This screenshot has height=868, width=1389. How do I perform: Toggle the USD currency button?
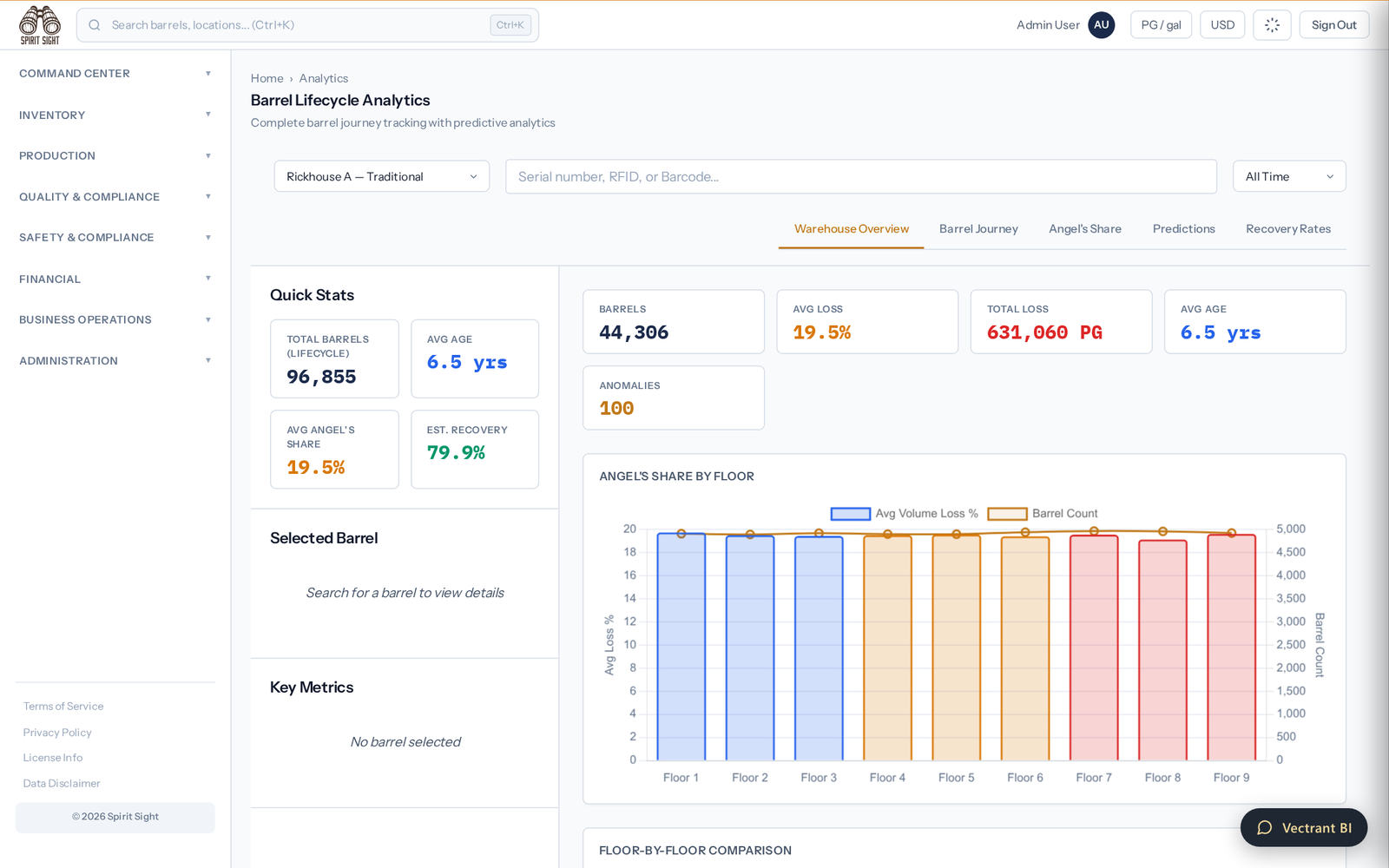[1222, 25]
